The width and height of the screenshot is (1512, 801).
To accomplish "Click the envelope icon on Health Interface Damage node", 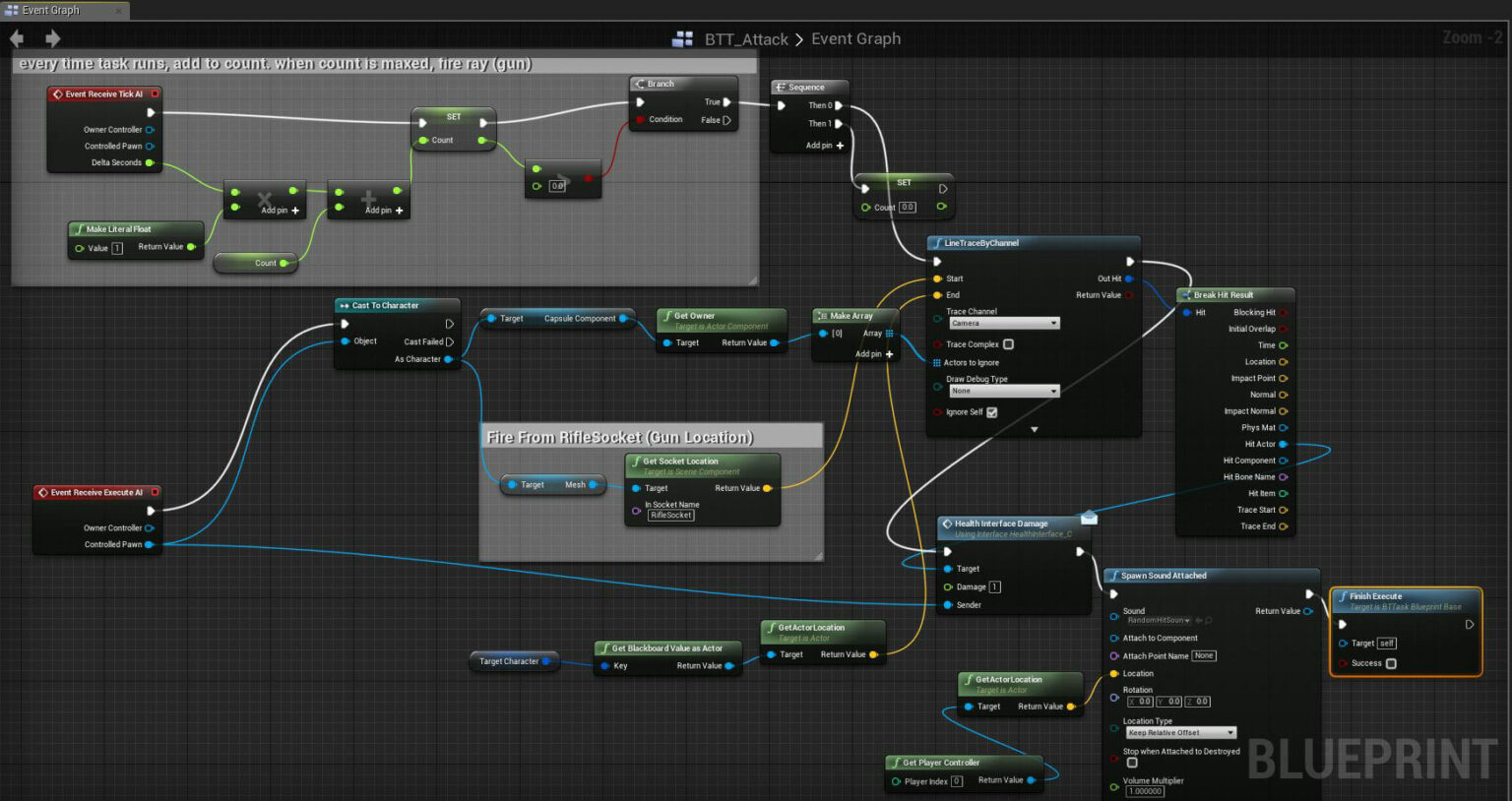I will [1089, 520].
